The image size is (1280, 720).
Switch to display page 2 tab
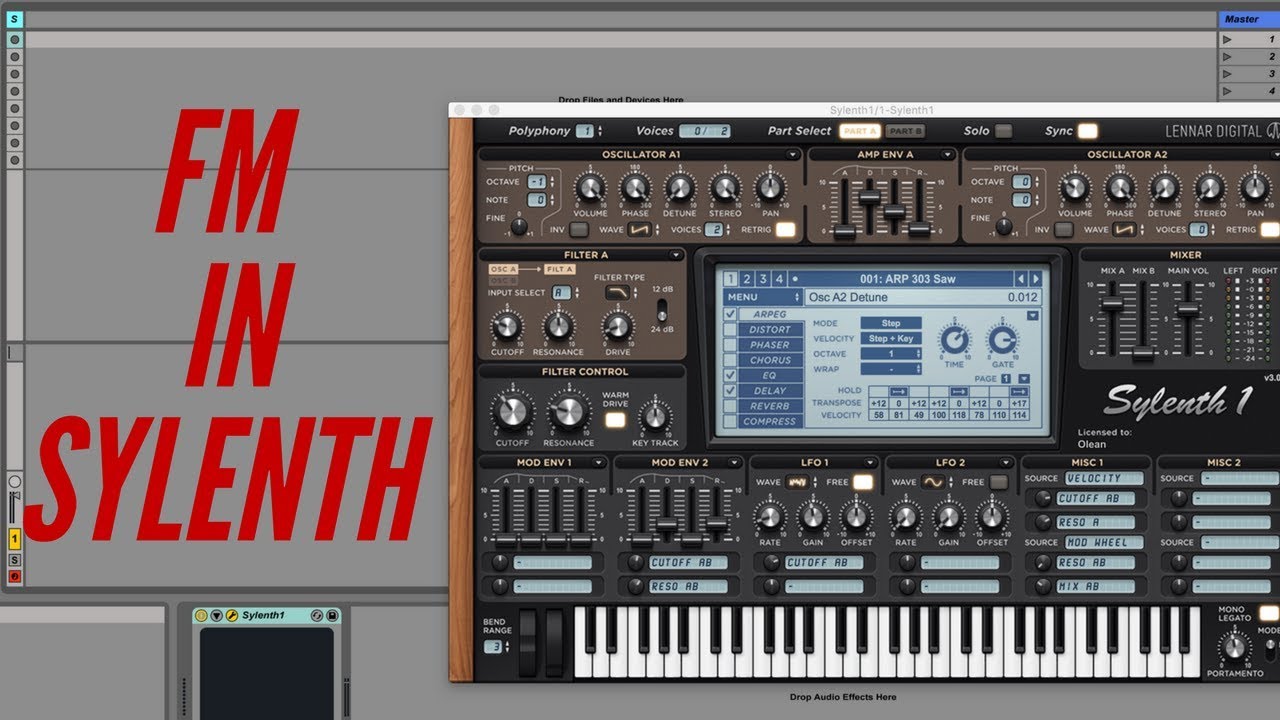click(747, 279)
